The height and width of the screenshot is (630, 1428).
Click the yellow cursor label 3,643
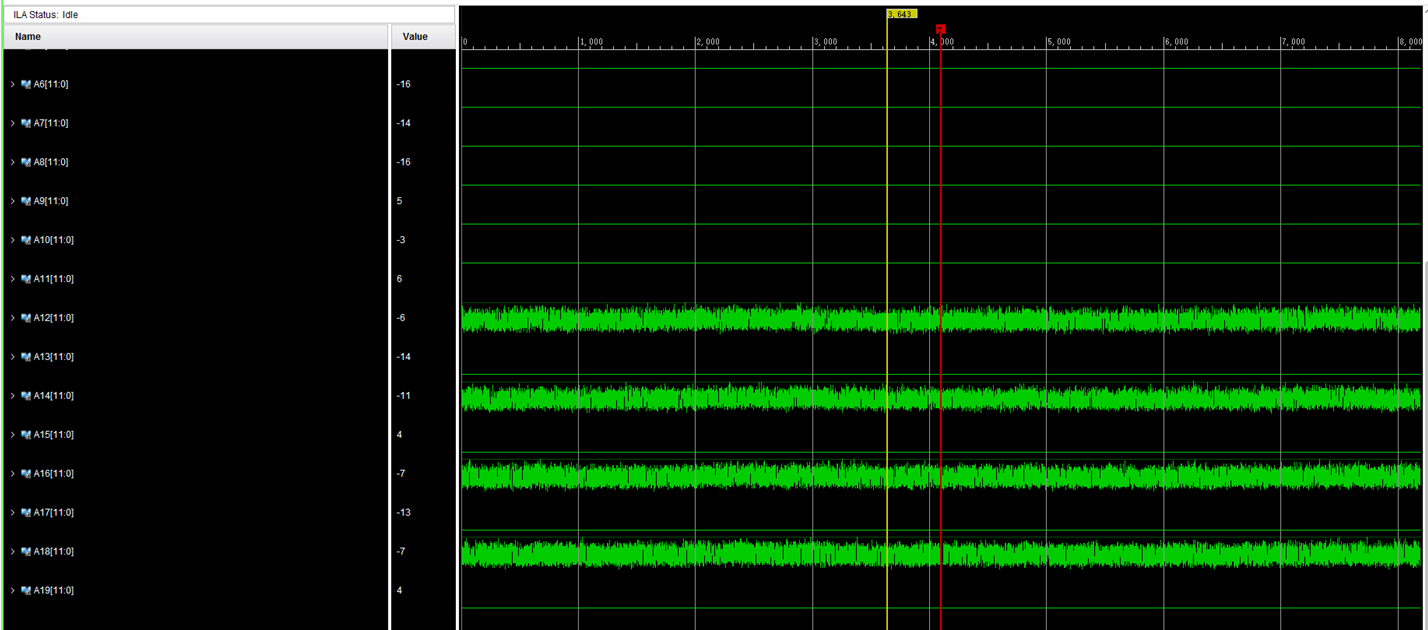[x=901, y=14]
